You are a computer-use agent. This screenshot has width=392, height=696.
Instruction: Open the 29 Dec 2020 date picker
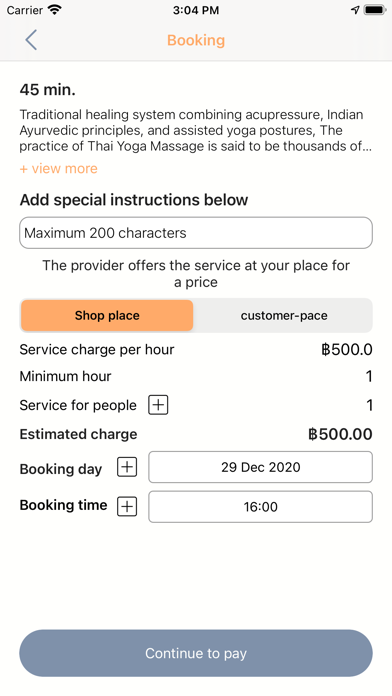[261, 467]
